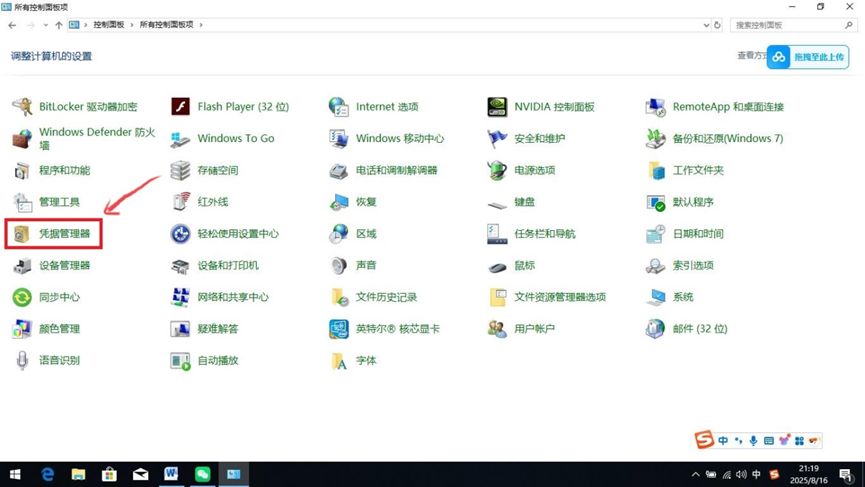865x487 pixels.
Task: Open the 同步中心 green icon
Action: tap(23, 297)
